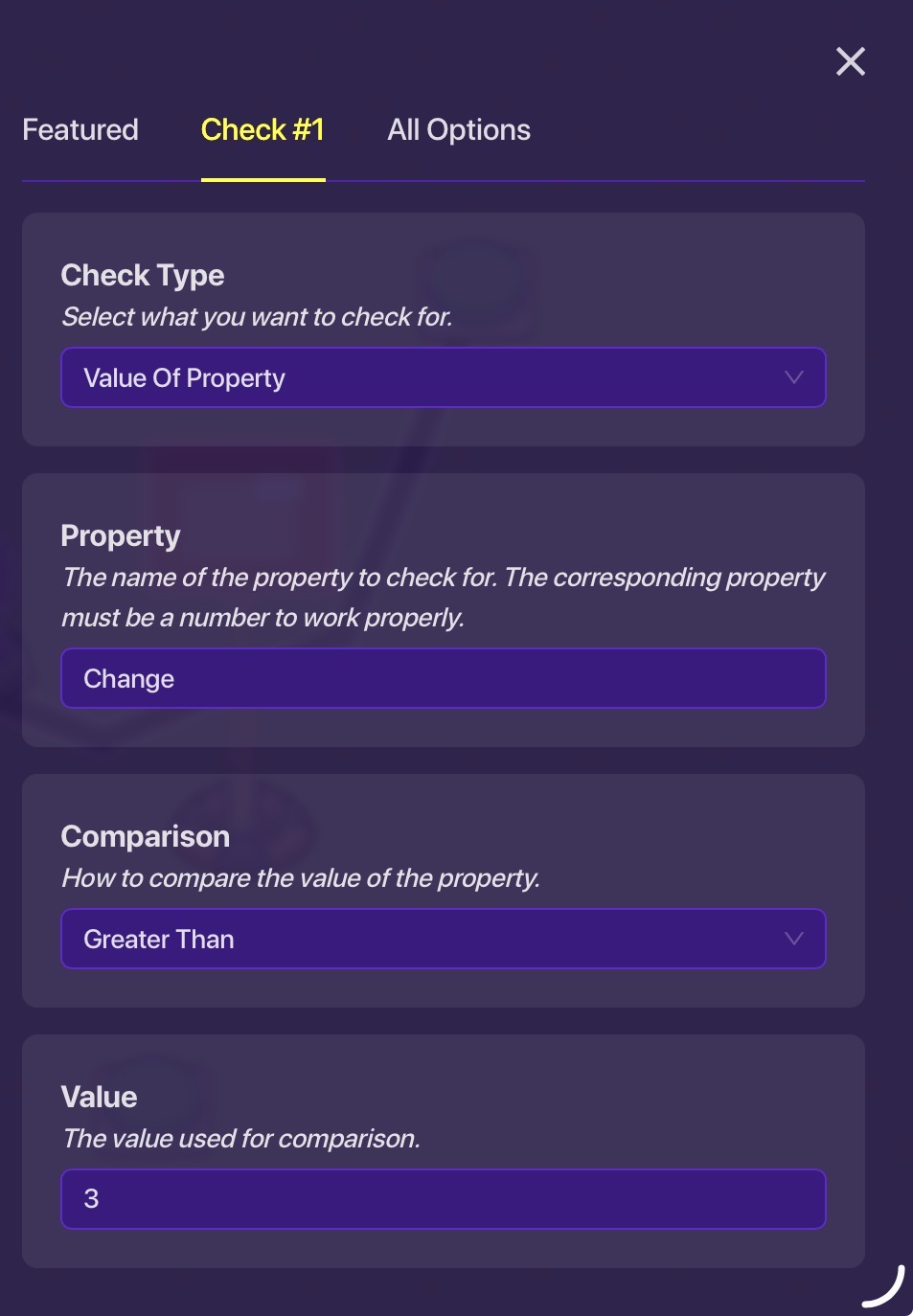Focus the Property name field containing Change

tap(443, 678)
